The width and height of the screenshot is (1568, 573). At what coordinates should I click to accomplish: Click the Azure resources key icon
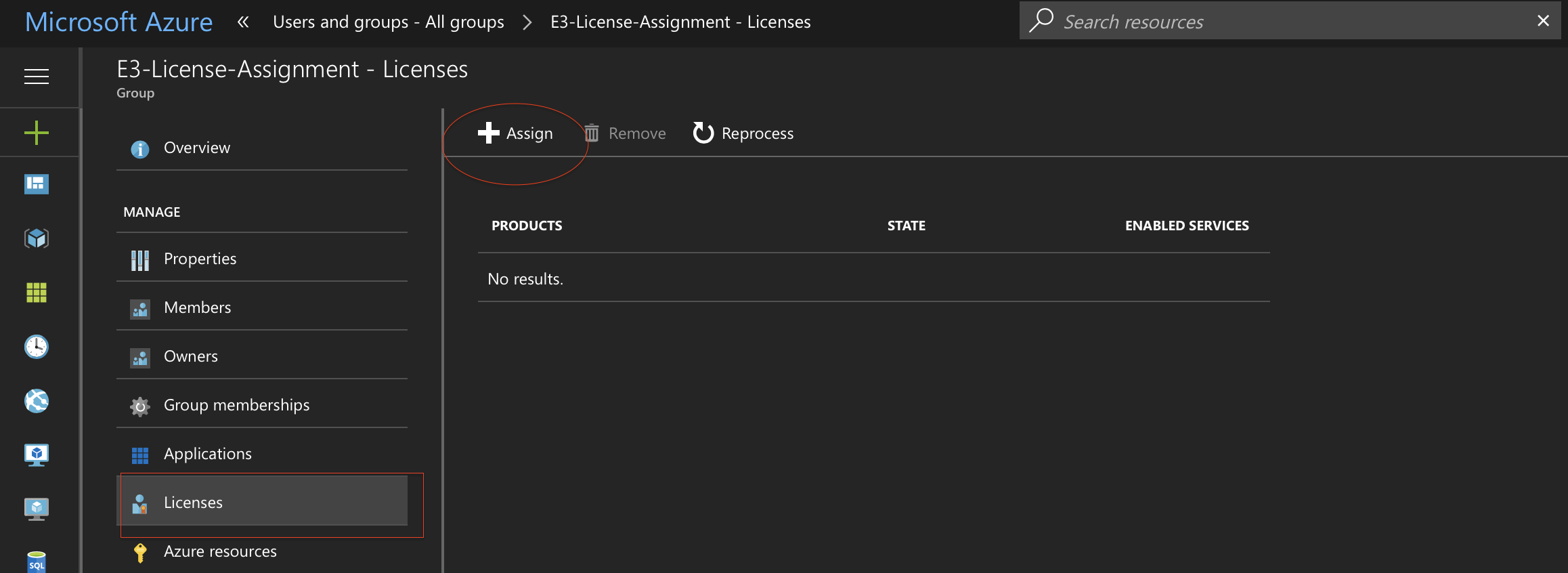point(140,553)
